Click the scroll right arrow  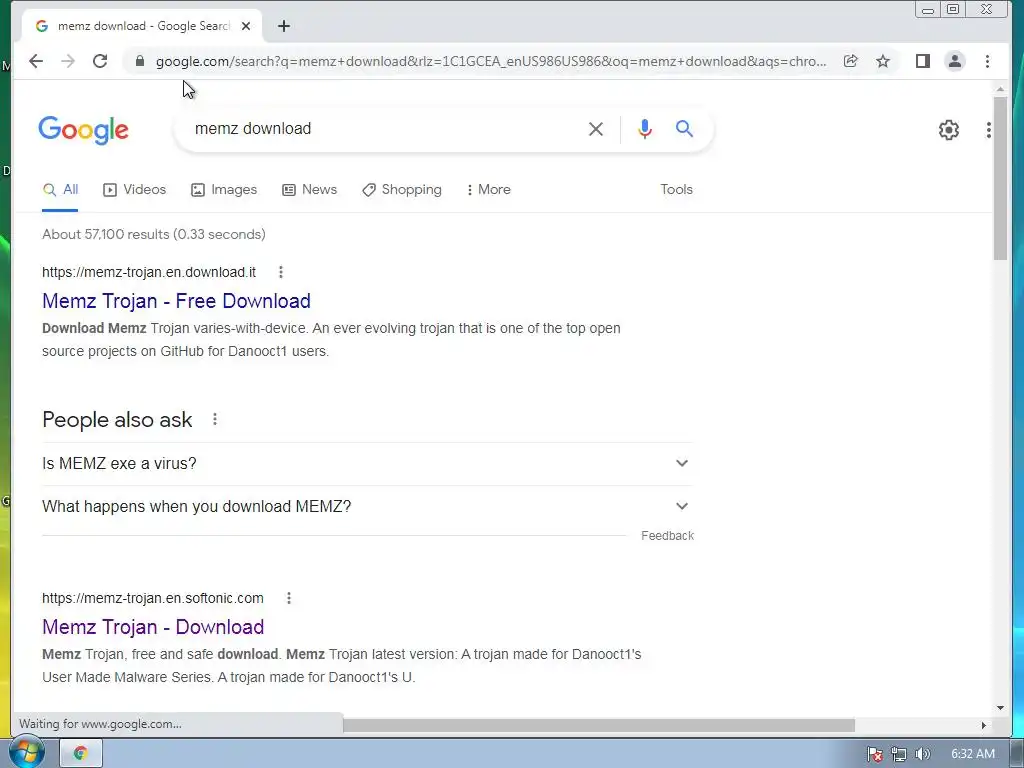[x=984, y=725]
